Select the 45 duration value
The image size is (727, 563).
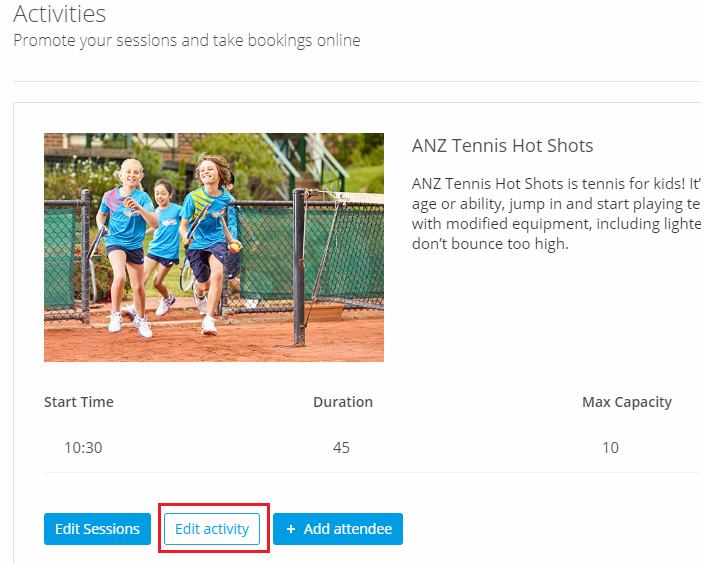(341, 448)
